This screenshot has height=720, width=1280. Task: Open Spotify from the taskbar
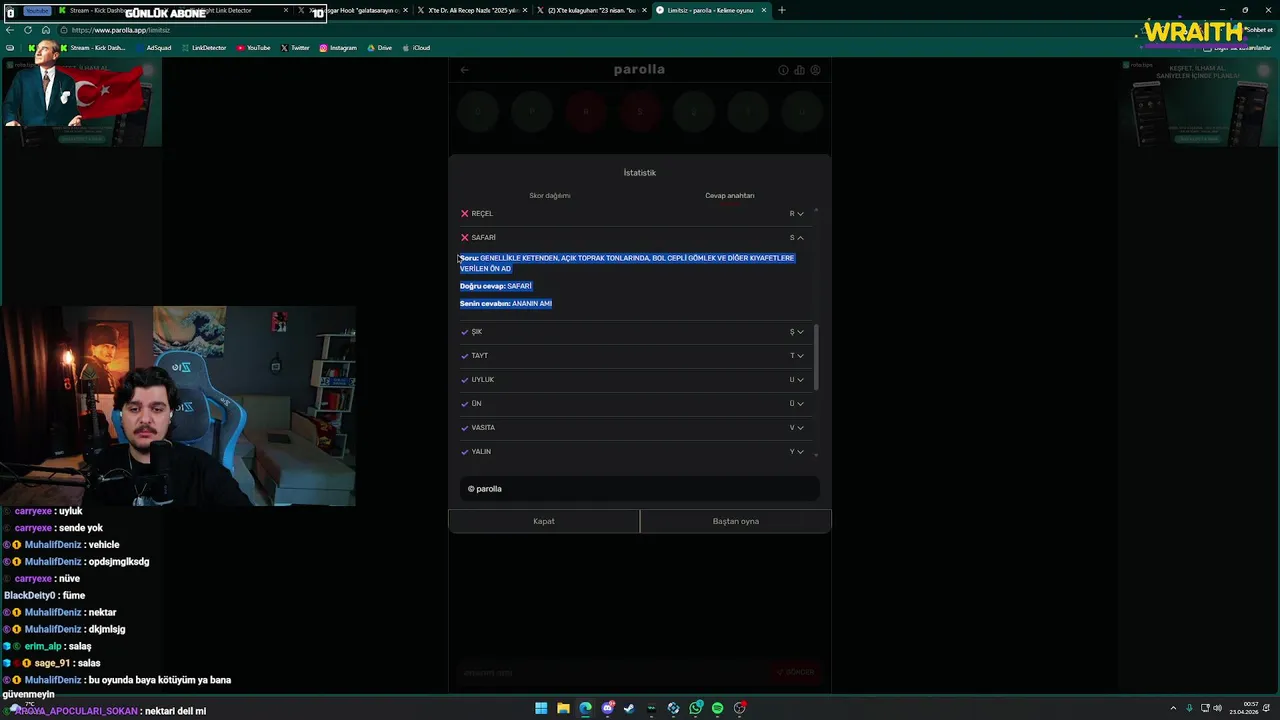coord(717,708)
